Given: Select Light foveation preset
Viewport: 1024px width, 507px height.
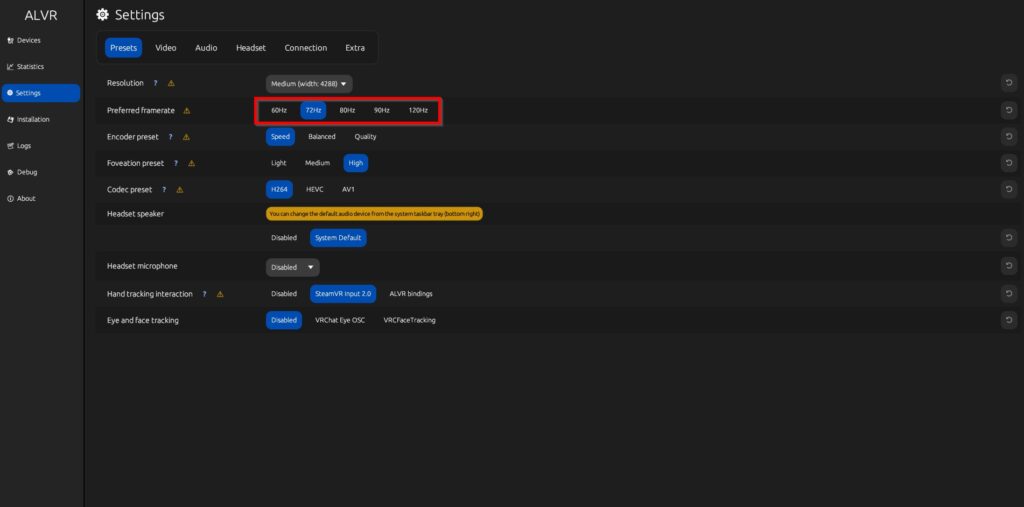Looking at the screenshot, I should [279, 163].
